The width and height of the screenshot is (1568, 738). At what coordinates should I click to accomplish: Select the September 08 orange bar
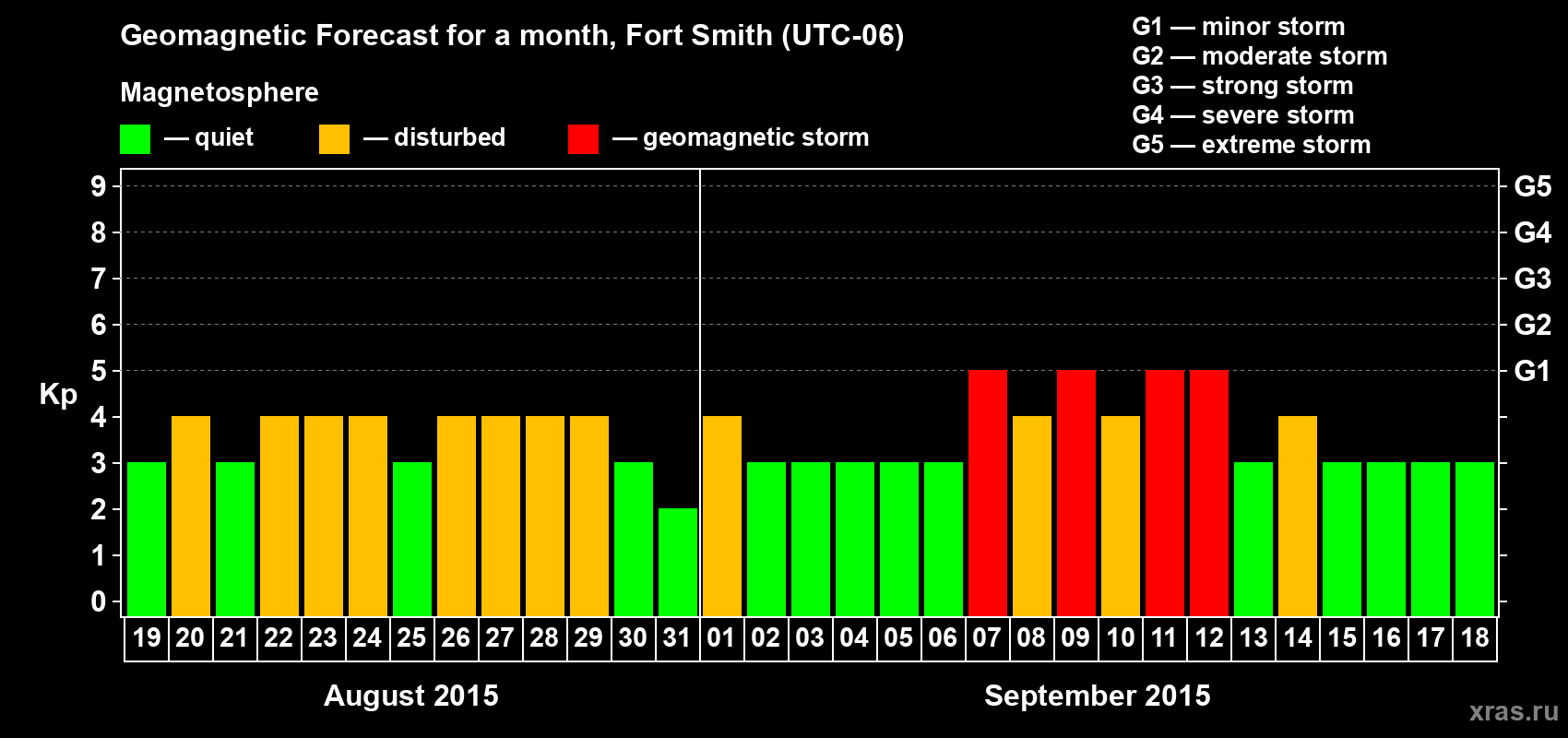(1032, 516)
